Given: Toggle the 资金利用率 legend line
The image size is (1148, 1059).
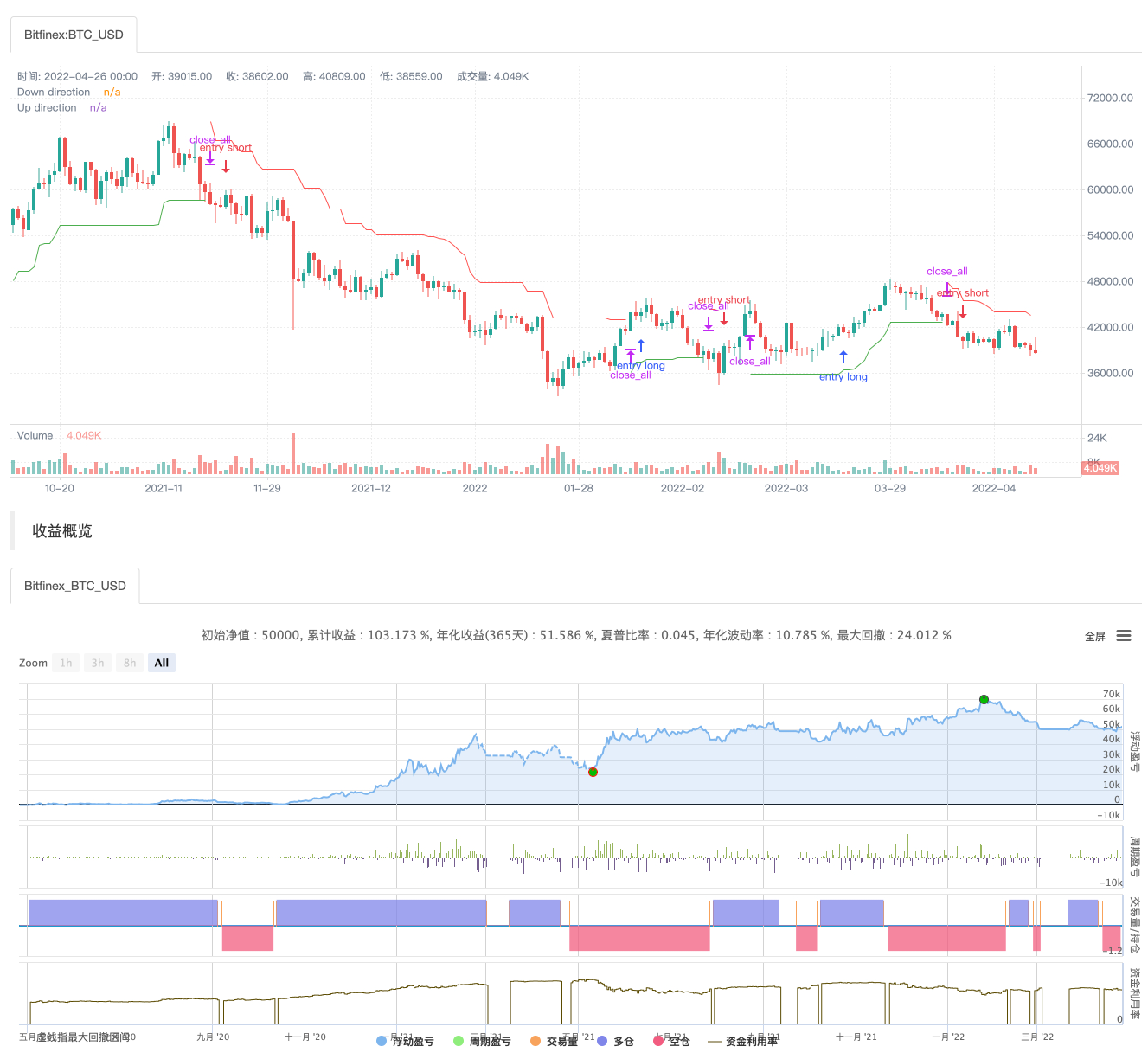Looking at the screenshot, I should tap(742, 1041).
